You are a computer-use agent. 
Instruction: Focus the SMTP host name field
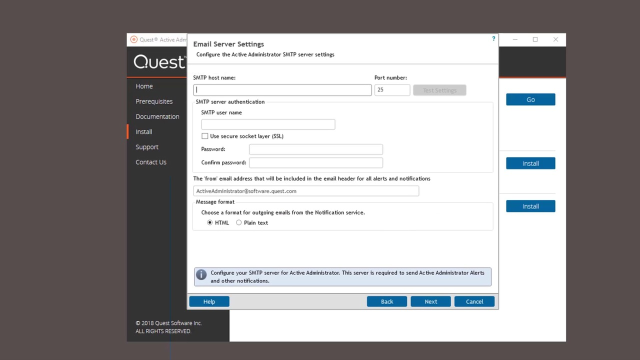282,90
